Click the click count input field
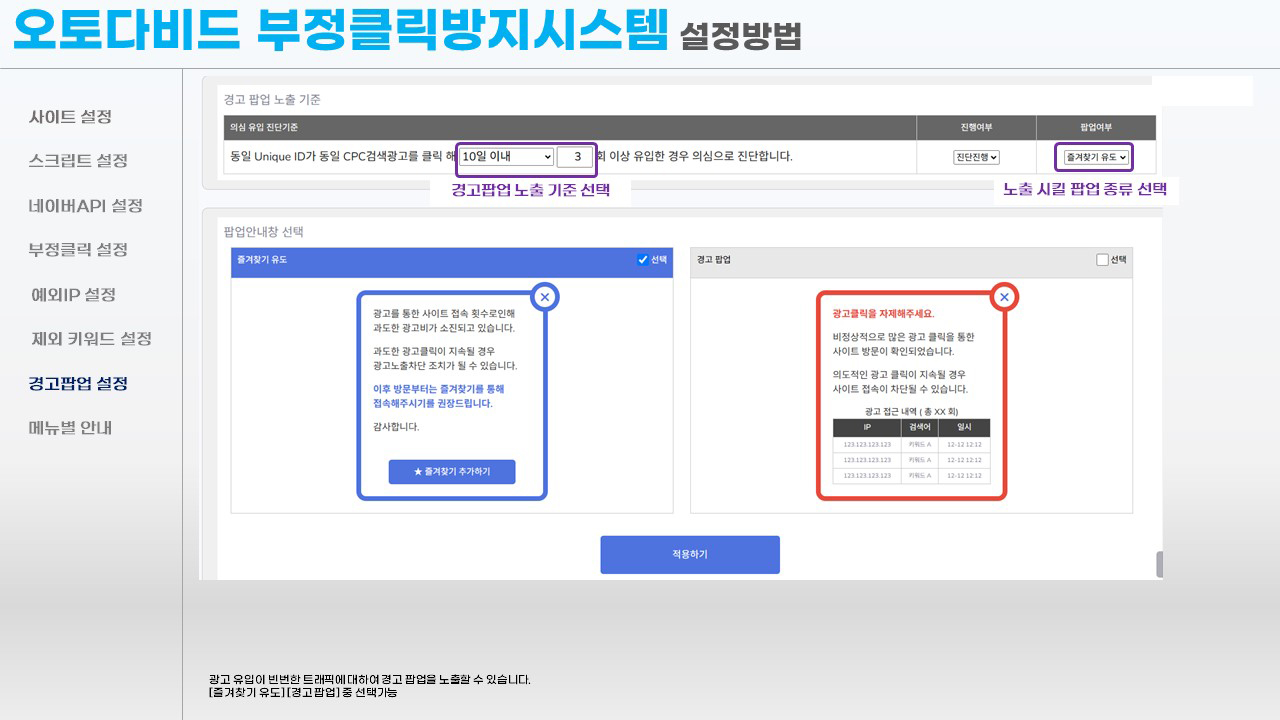Screen dimensions: 1280x720 [575, 157]
